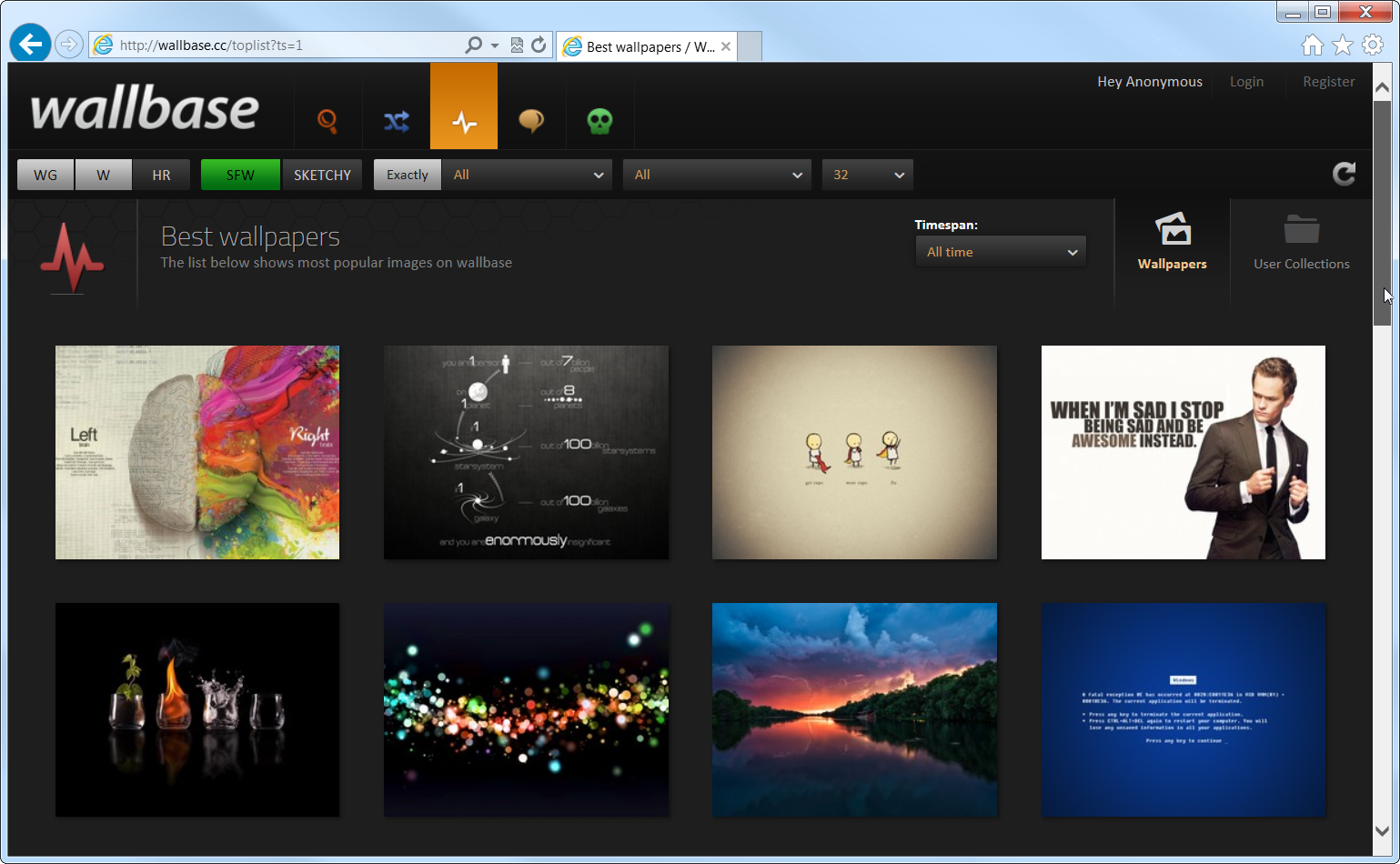1400x864 pixels.
Task: Toggle the WG board filter
Action: pyautogui.click(x=45, y=175)
